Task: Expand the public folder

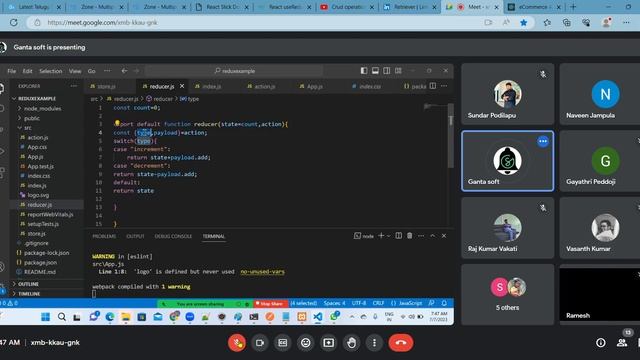Action: tap(31, 118)
